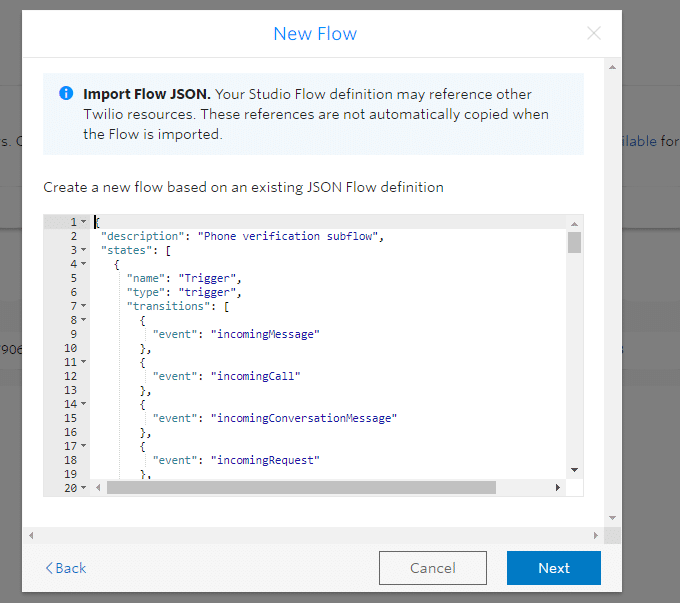
Task: Click the editor scroll down arrow
Action: pos(574,470)
